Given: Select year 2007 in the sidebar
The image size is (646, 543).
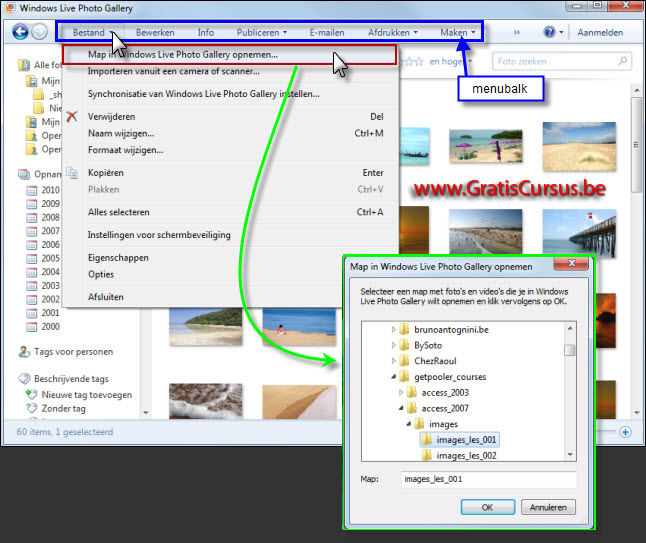Looking at the screenshot, I should point(50,231).
